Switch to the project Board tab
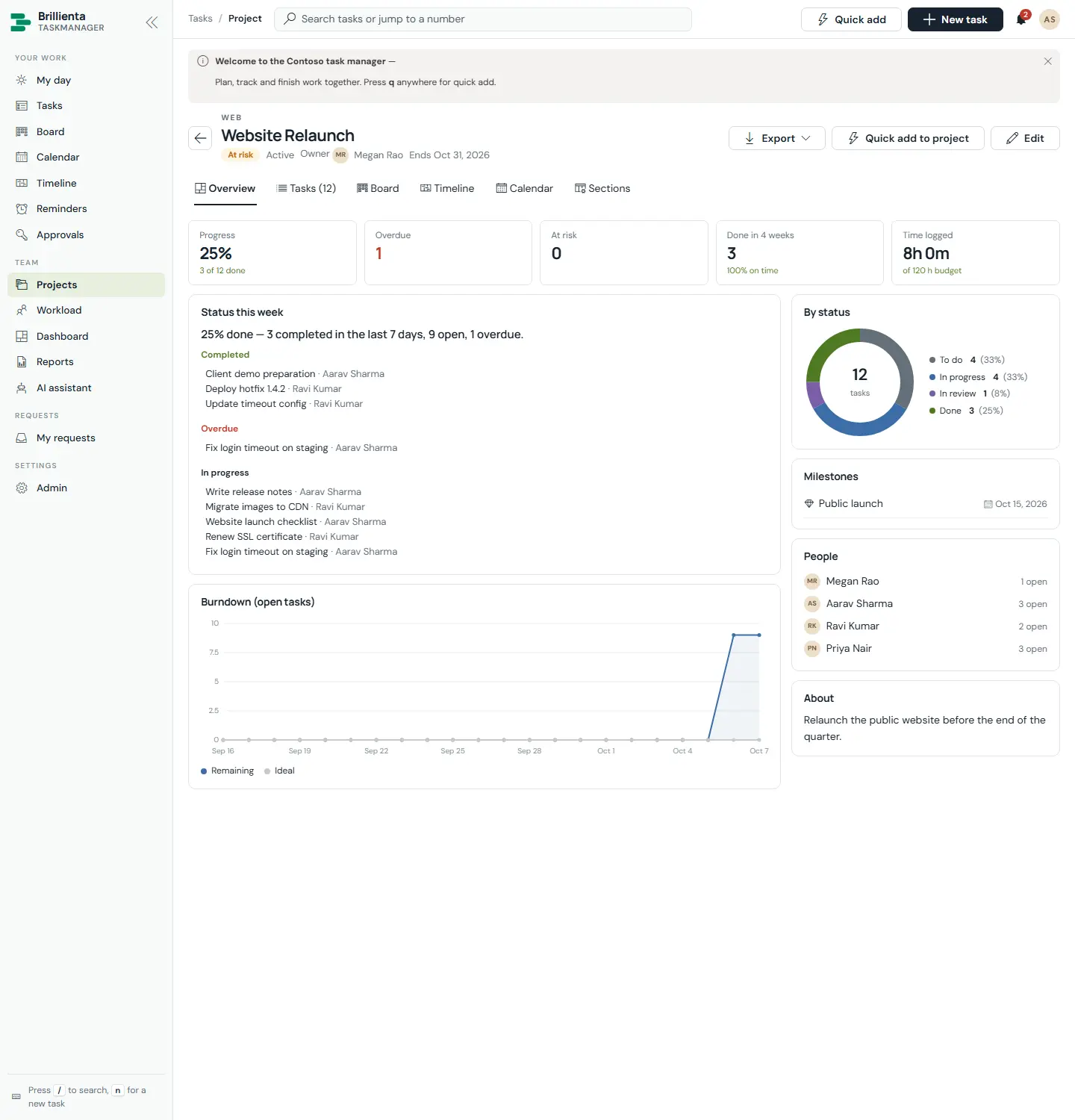The width and height of the screenshot is (1075, 1120). [x=378, y=189]
